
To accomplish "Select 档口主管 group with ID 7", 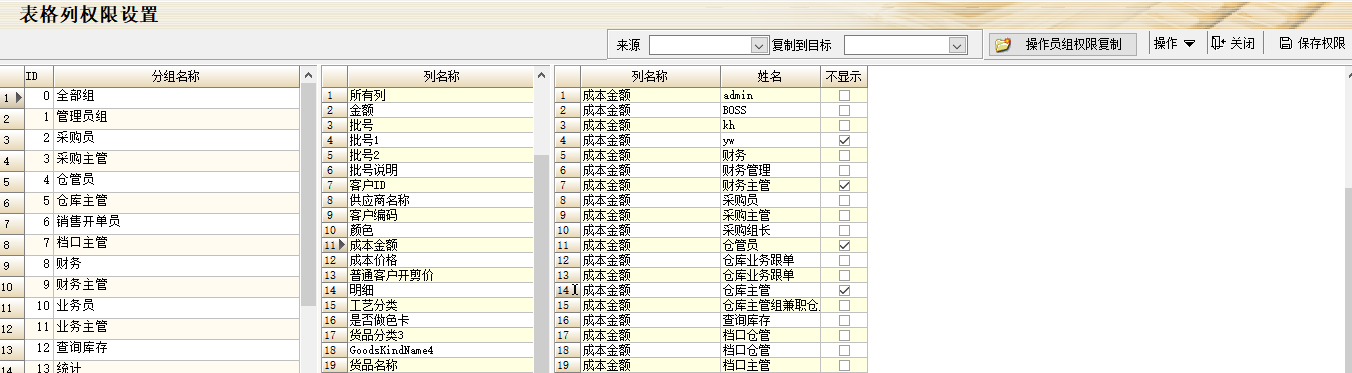I will click(x=176, y=243).
